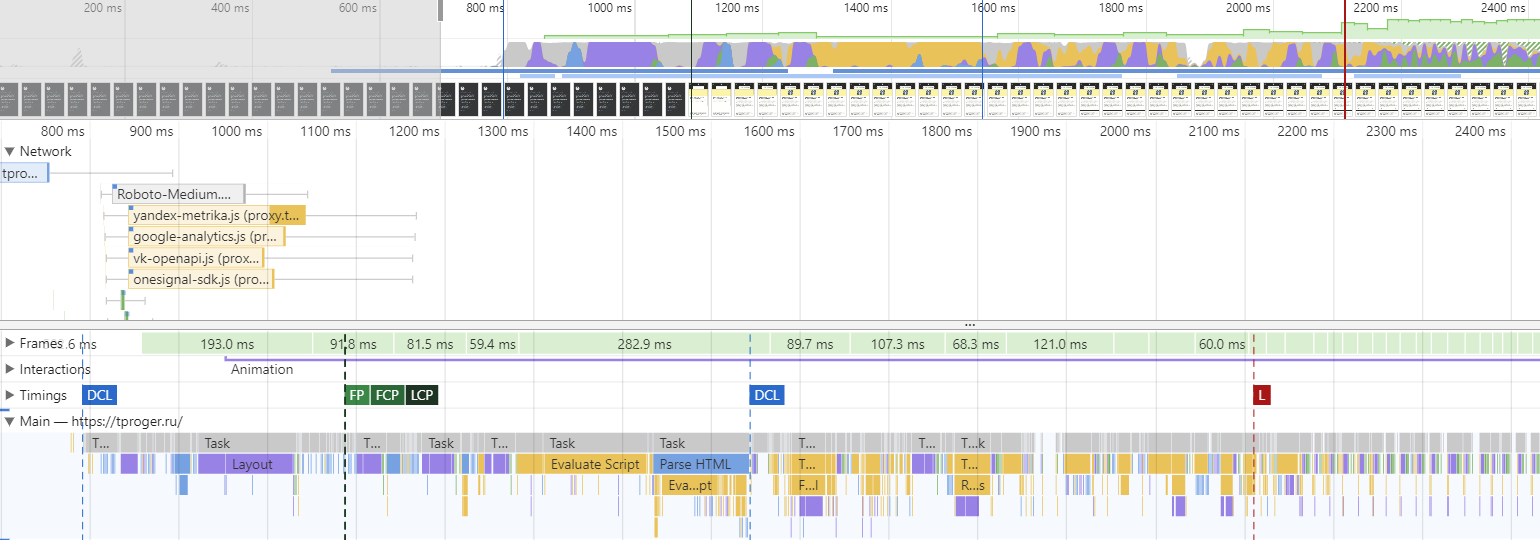
Task: Expand the Frames track
Action: coord(10,343)
